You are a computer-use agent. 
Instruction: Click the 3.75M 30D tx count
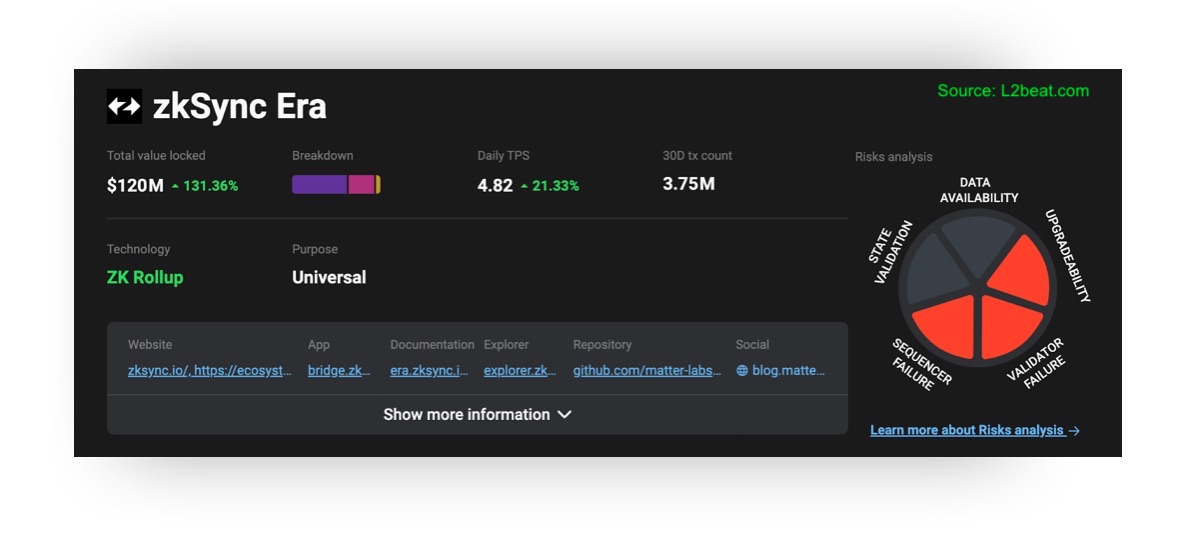[x=689, y=184]
